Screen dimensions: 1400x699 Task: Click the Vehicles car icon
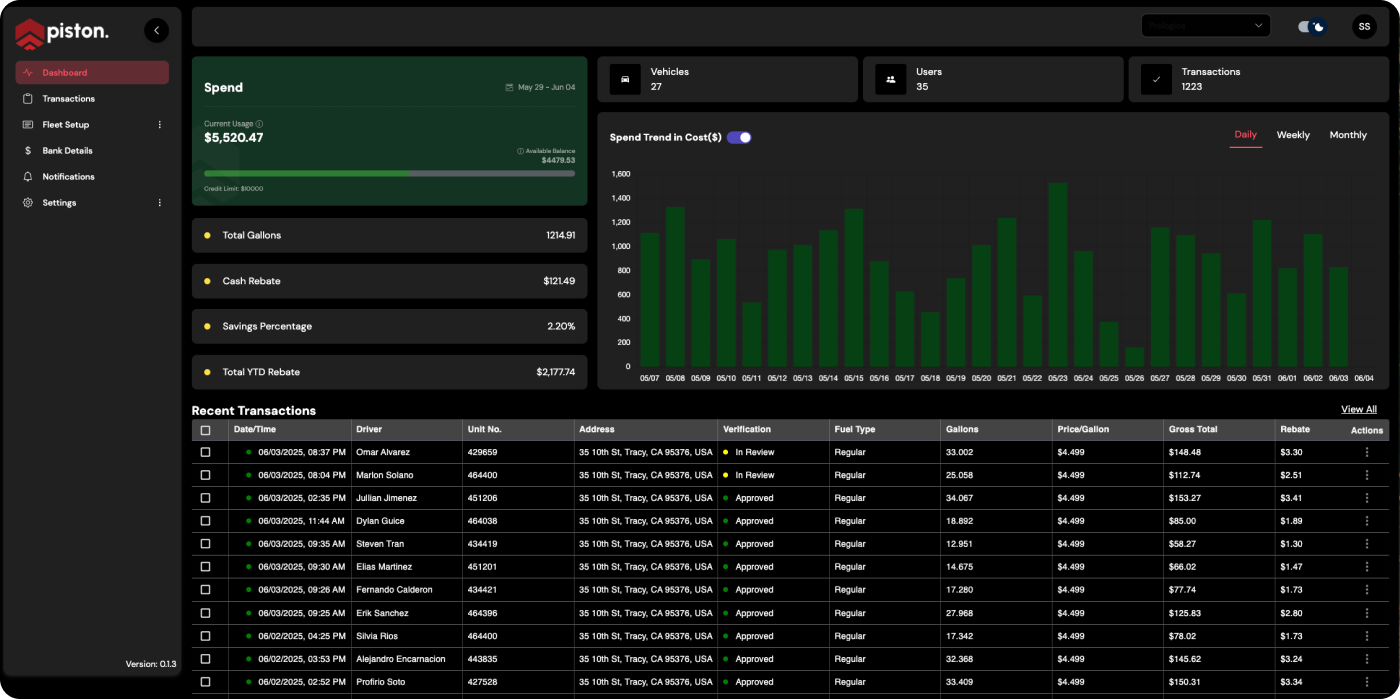point(626,79)
